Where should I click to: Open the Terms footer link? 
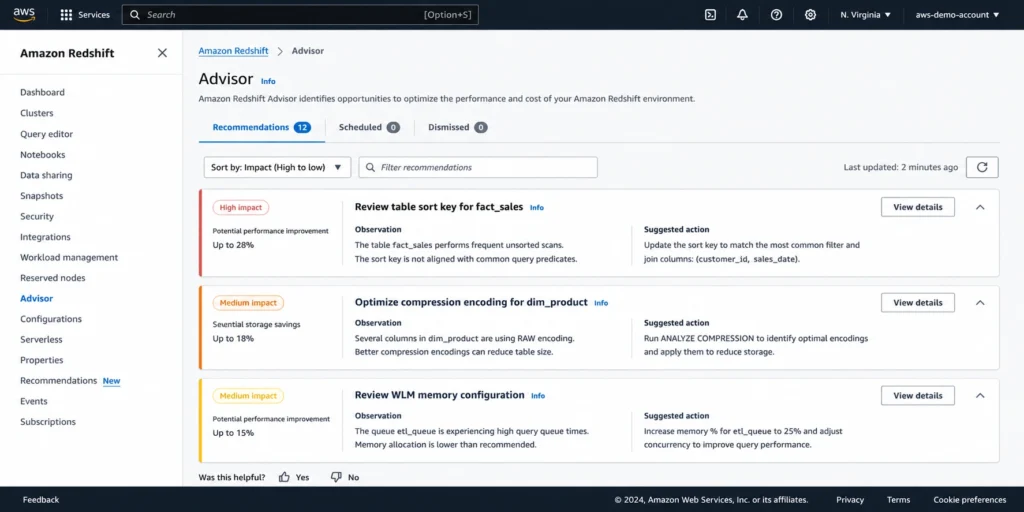click(899, 500)
